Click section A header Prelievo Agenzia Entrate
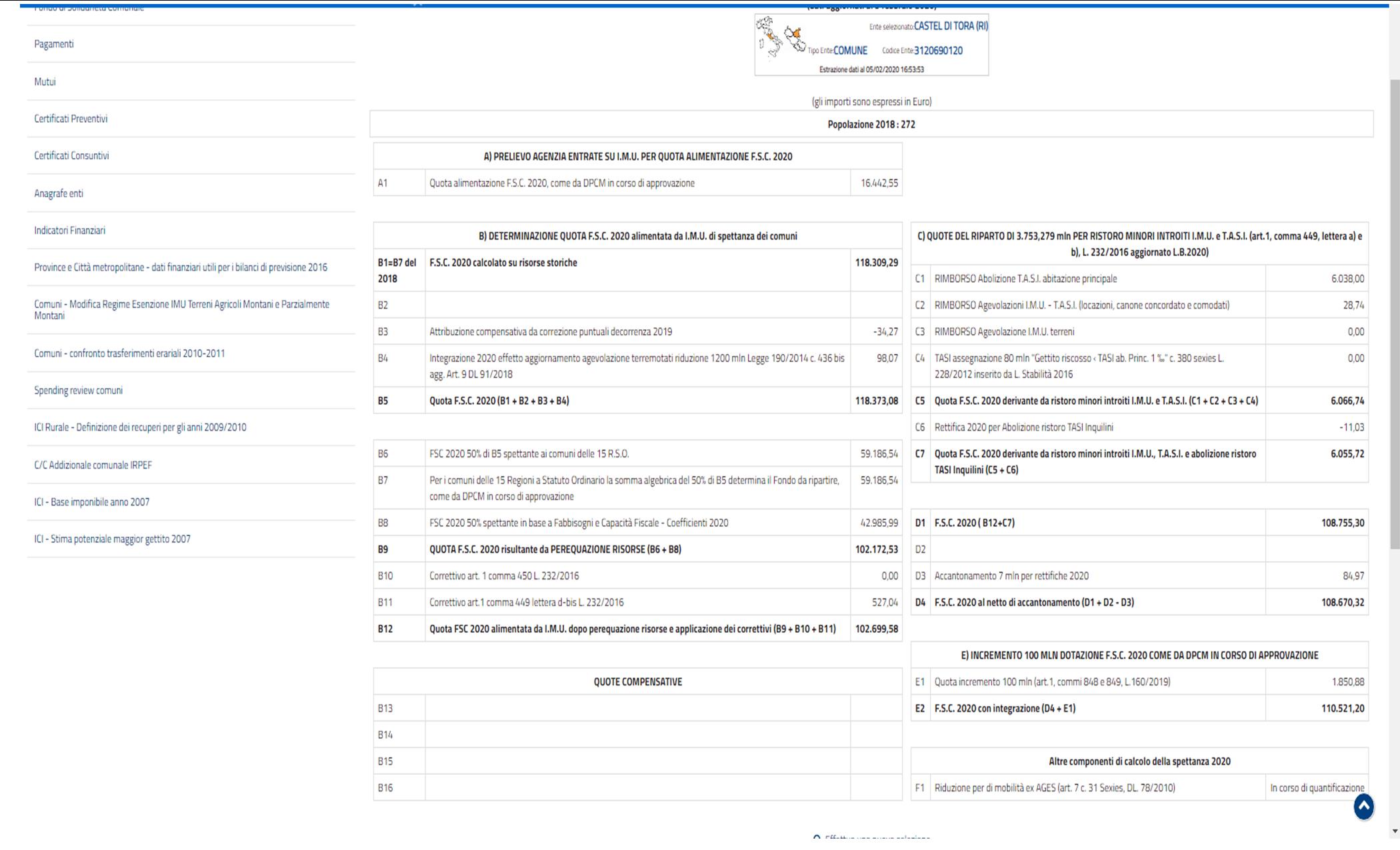 pyautogui.click(x=638, y=157)
